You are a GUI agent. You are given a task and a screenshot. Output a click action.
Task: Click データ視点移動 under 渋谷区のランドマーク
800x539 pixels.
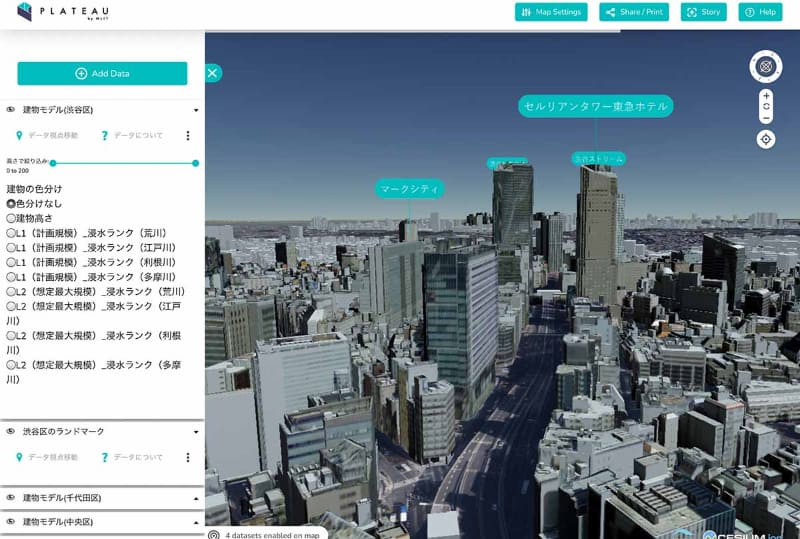pos(47,457)
